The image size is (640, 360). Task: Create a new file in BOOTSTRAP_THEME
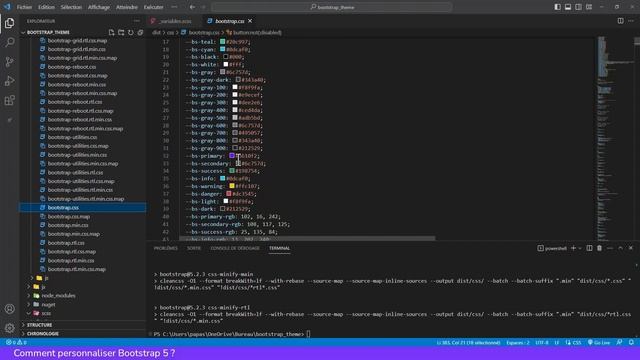tap(111, 32)
